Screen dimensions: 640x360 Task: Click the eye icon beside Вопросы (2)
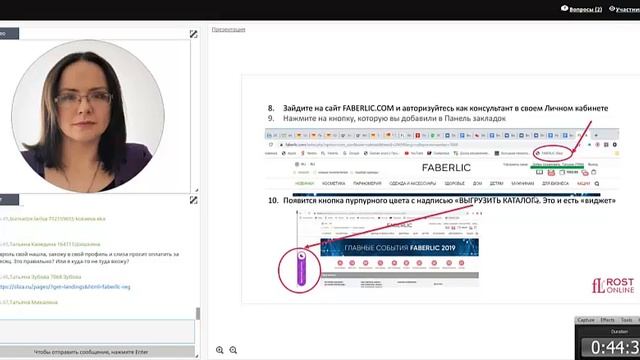point(564,8)
